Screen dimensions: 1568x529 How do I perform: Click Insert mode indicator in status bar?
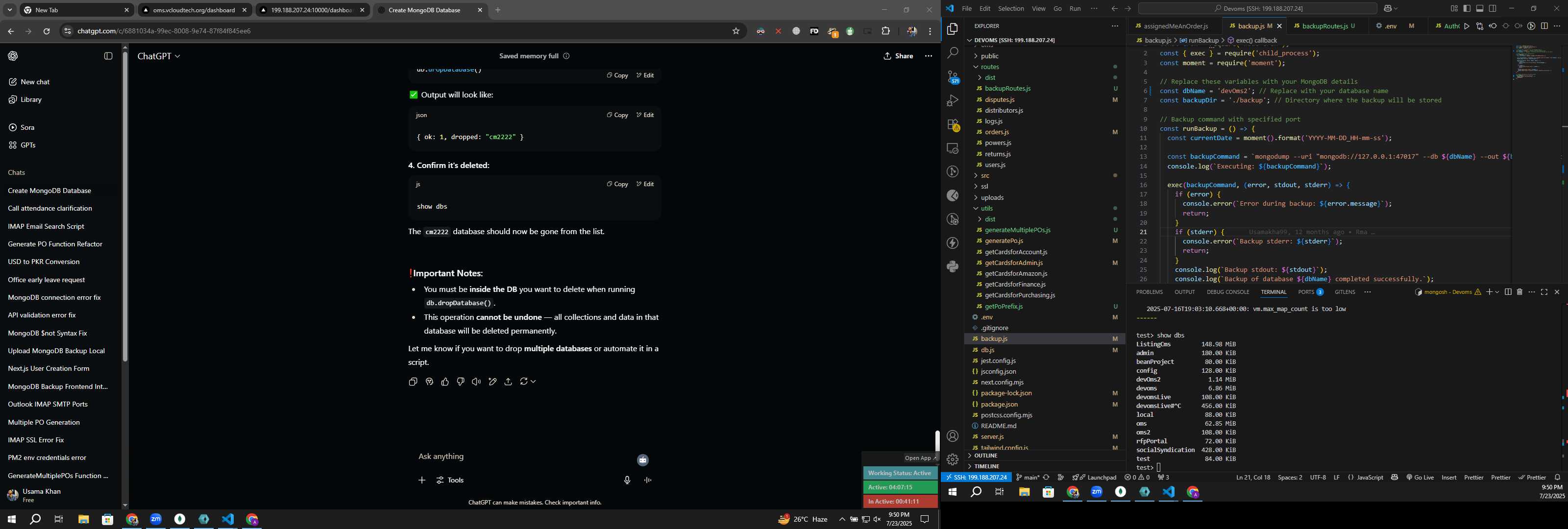1449,477
